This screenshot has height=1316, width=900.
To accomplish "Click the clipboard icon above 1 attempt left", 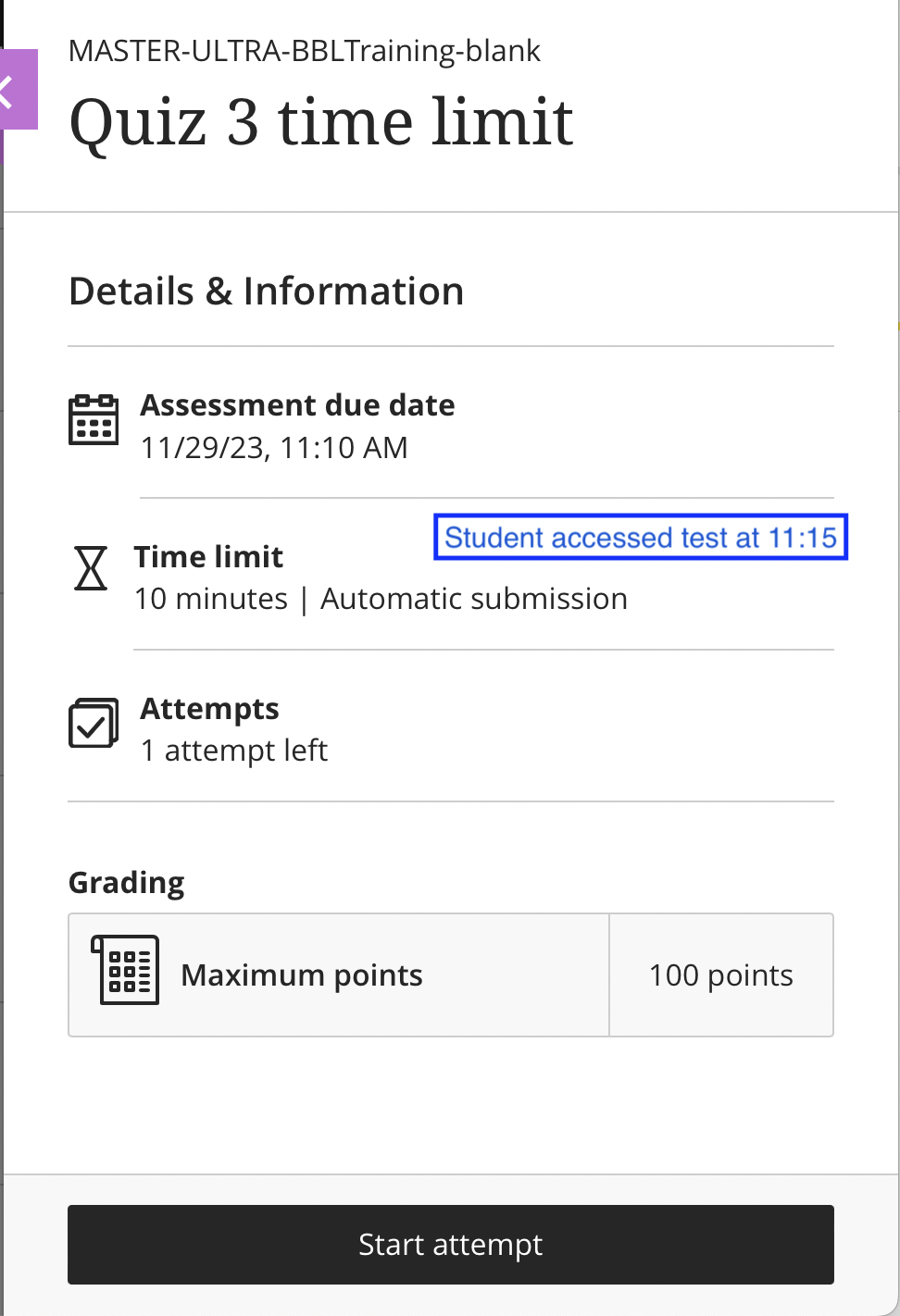I will [x=93, y=723].
